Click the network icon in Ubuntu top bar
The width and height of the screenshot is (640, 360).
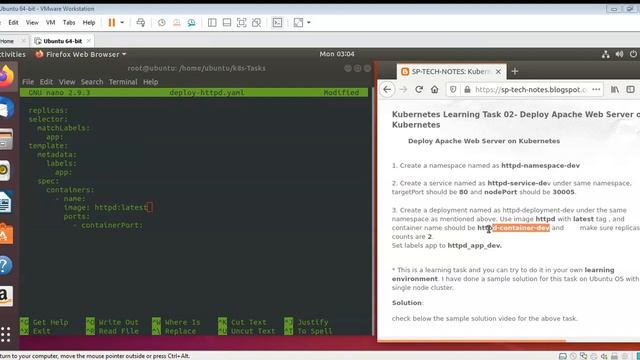click(606, 54)
